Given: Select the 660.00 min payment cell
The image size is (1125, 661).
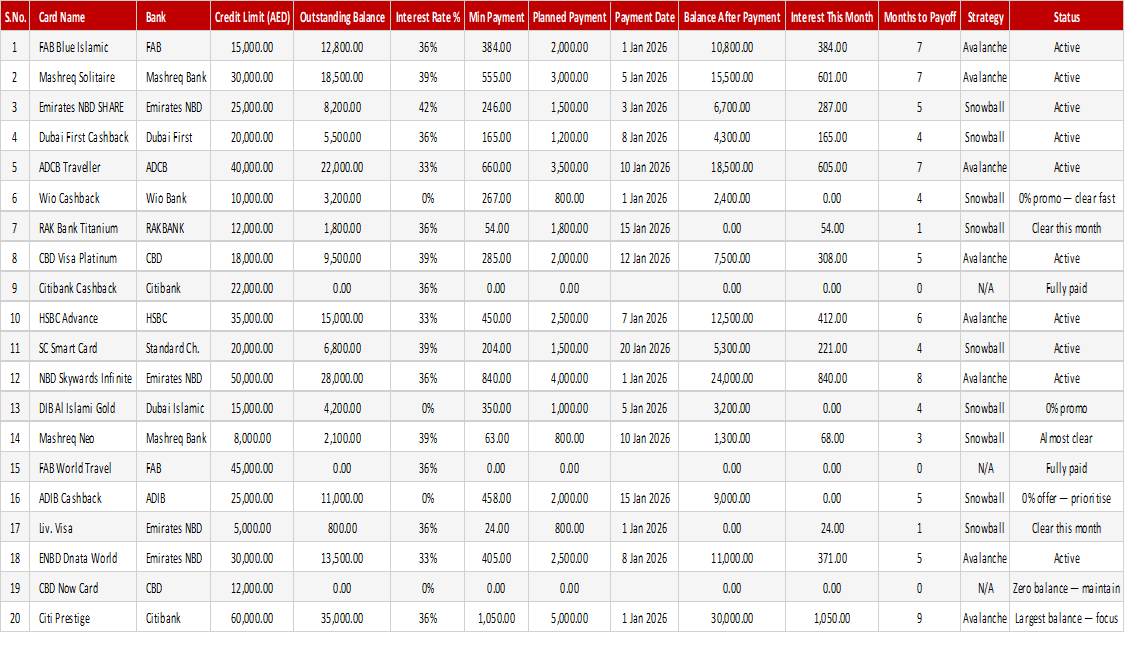Looking at the screenshot, I should pos(496,168).
